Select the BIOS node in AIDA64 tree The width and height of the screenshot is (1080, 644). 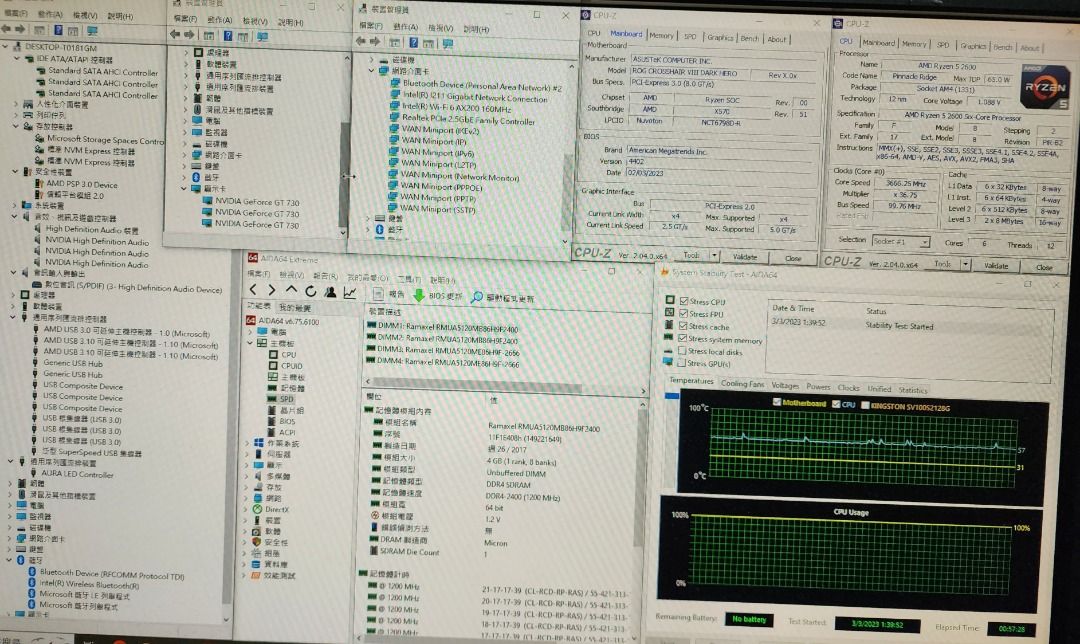287,421
